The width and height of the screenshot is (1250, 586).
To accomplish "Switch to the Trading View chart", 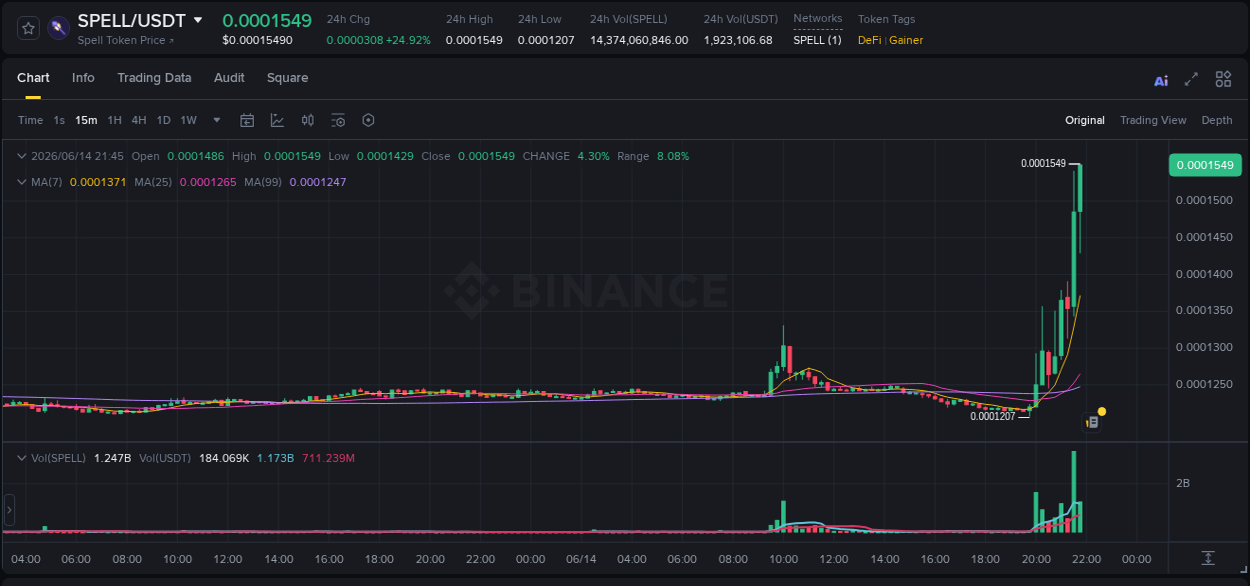I will (x=1153, y=120).
